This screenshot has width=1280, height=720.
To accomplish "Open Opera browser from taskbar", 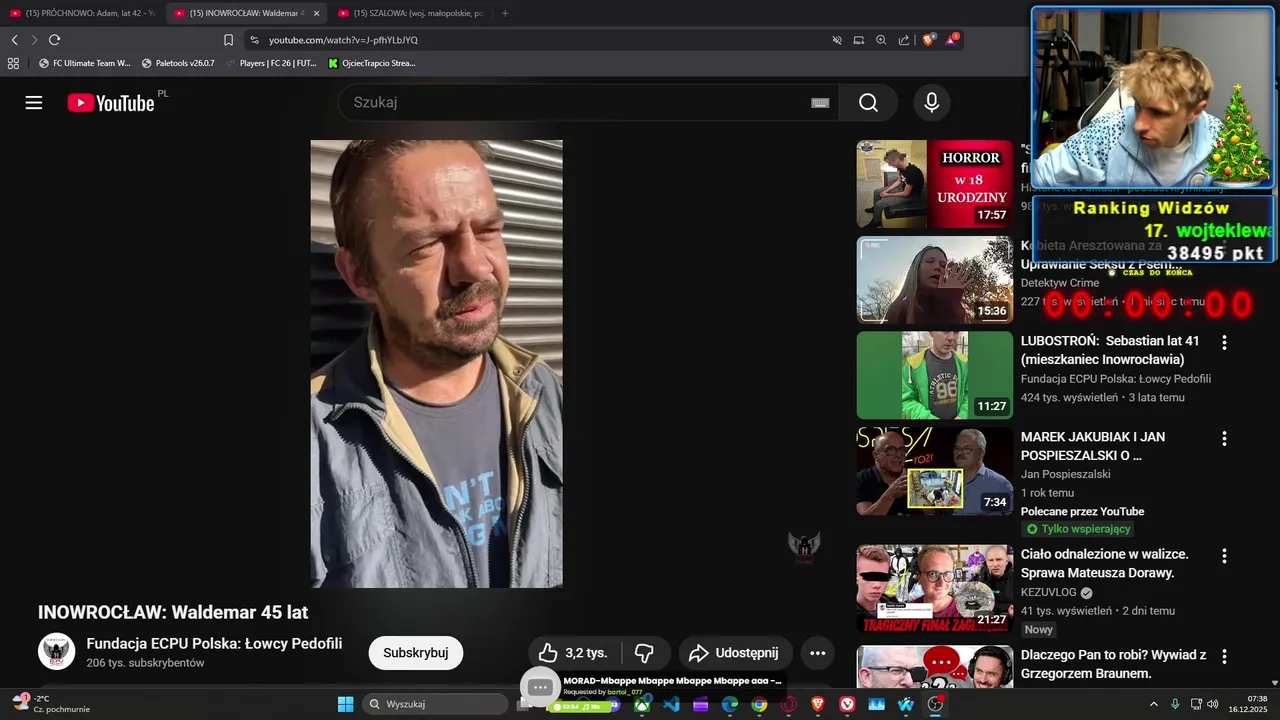I will click(788, 704).
